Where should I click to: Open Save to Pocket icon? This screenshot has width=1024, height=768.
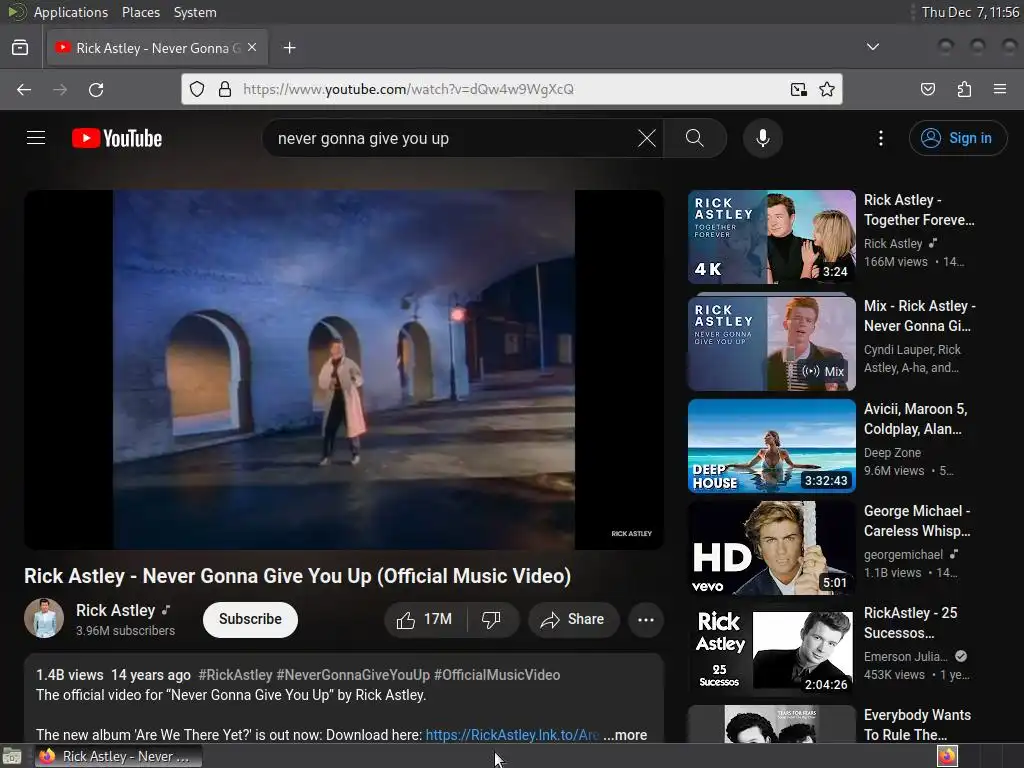tap(927, 89)
